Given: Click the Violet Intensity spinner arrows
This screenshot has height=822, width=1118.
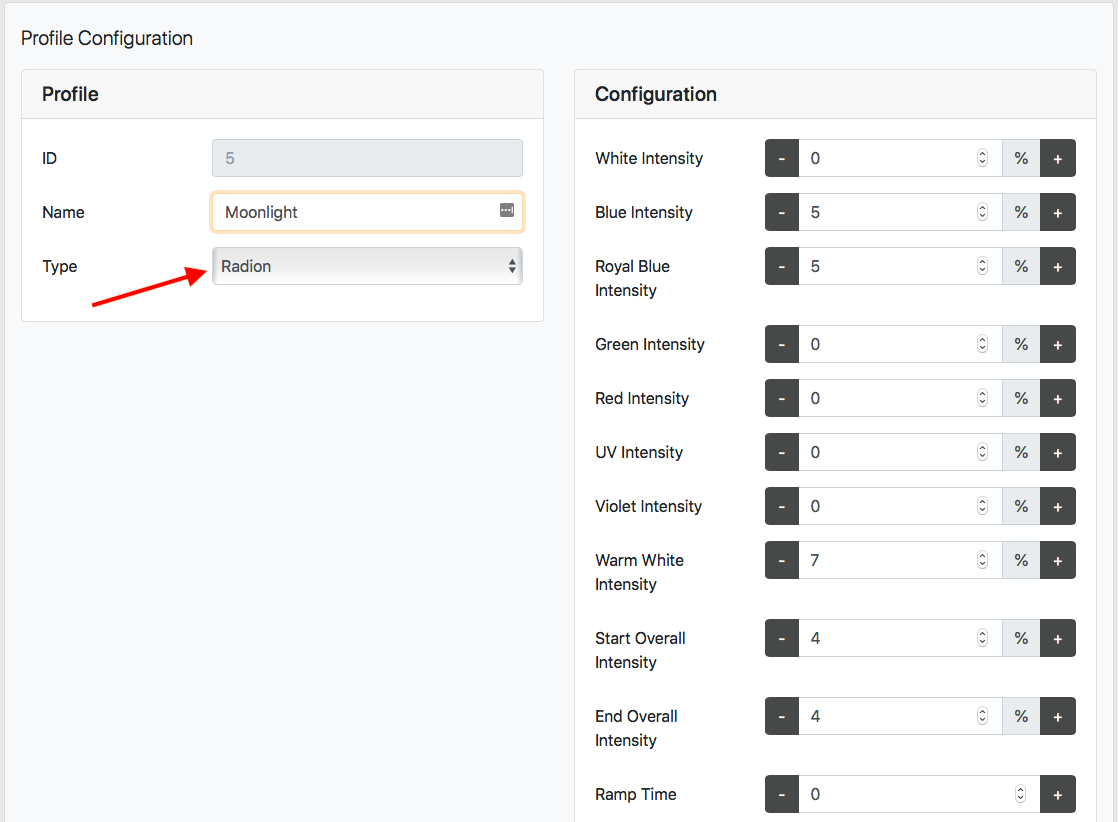Looking at the screenshot, I should point(983,507).
